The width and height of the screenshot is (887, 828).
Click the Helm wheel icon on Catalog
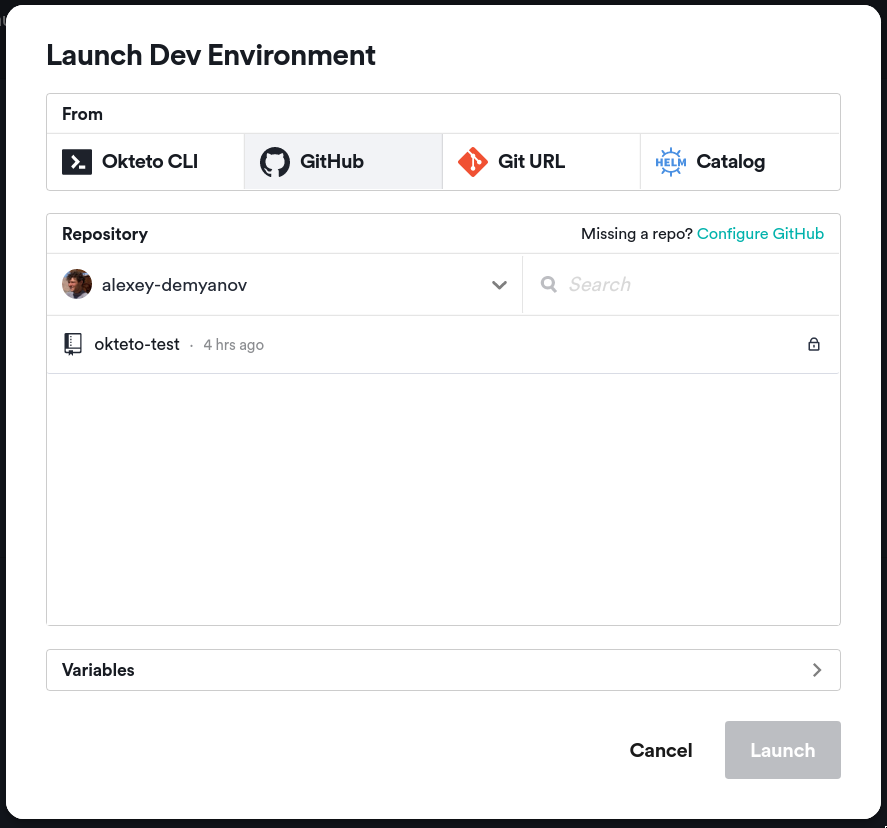670,161
